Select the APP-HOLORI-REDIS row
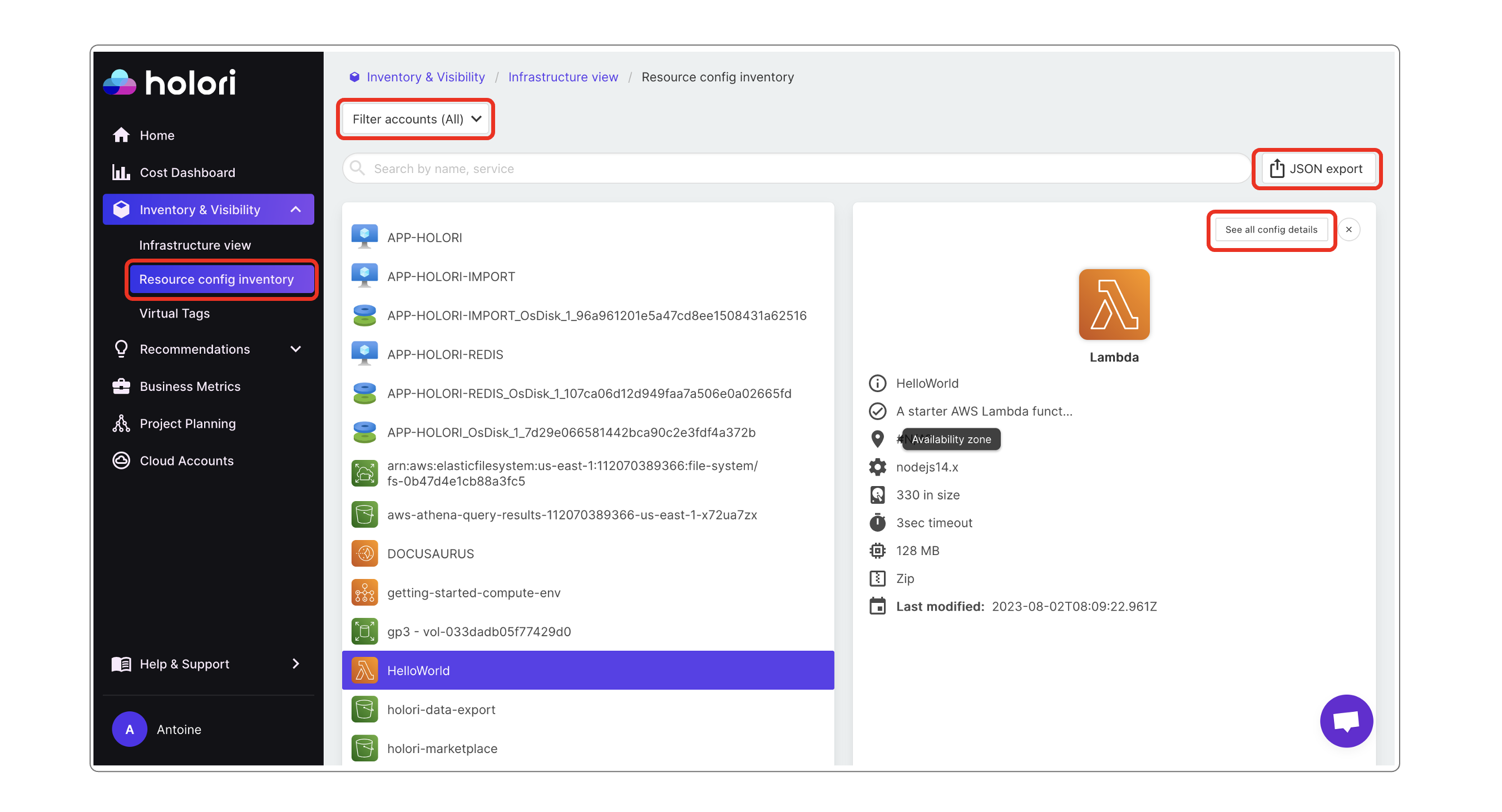 (x=588, y=354)
